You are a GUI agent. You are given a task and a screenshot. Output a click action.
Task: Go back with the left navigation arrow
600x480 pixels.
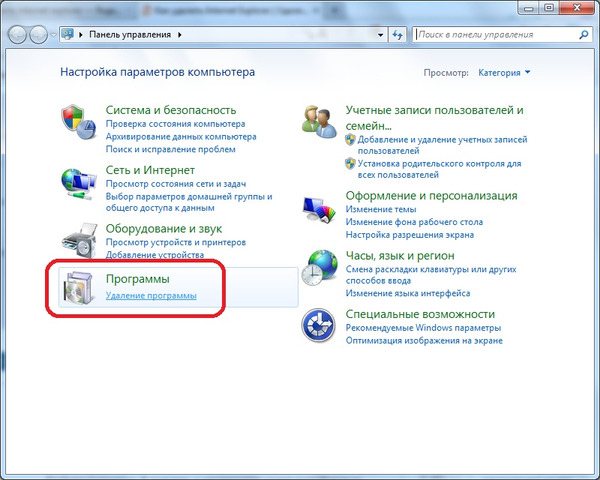(x=17, y=35)
